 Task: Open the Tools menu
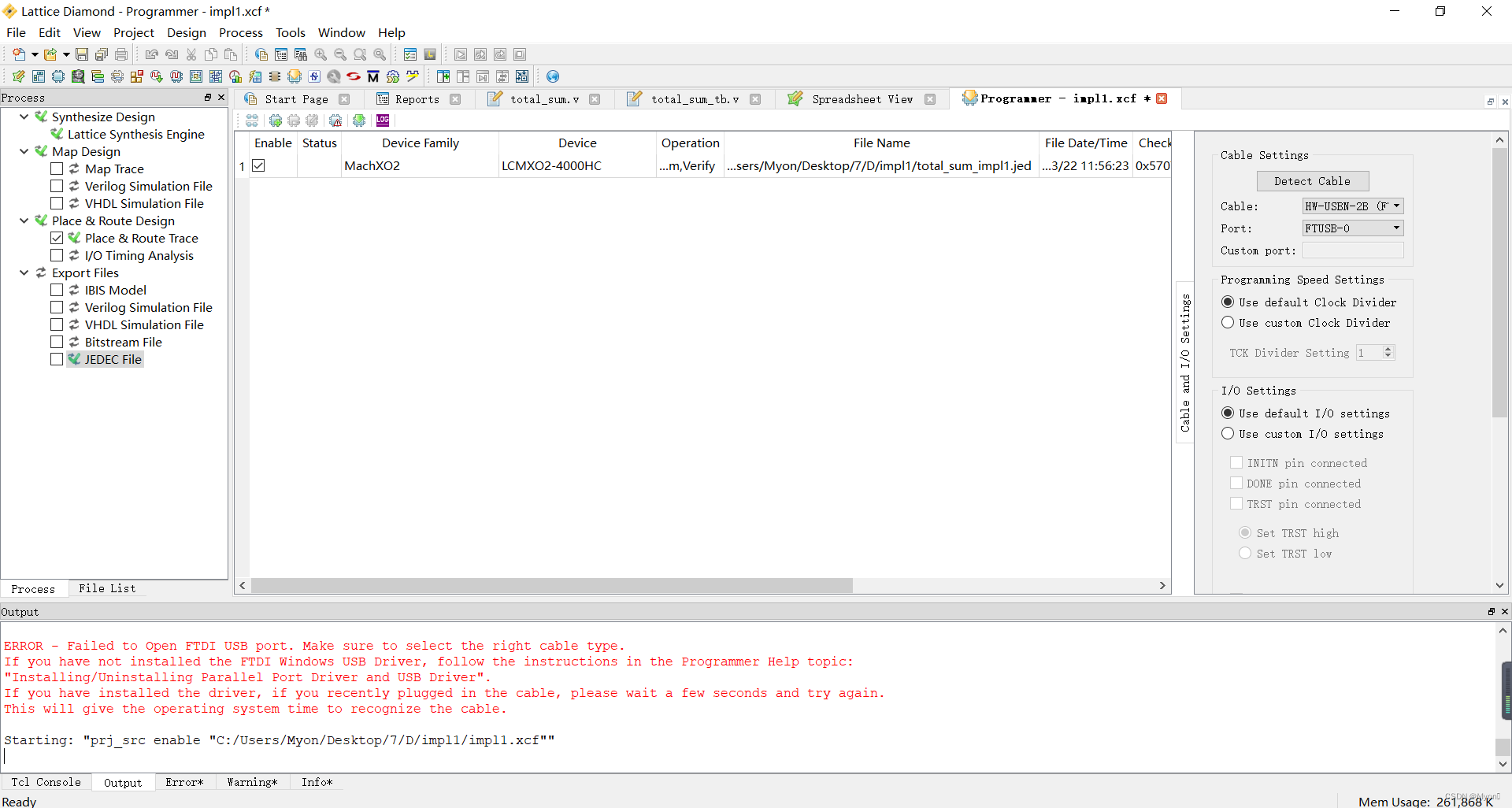pyautogui.click(x=290, y=32)
